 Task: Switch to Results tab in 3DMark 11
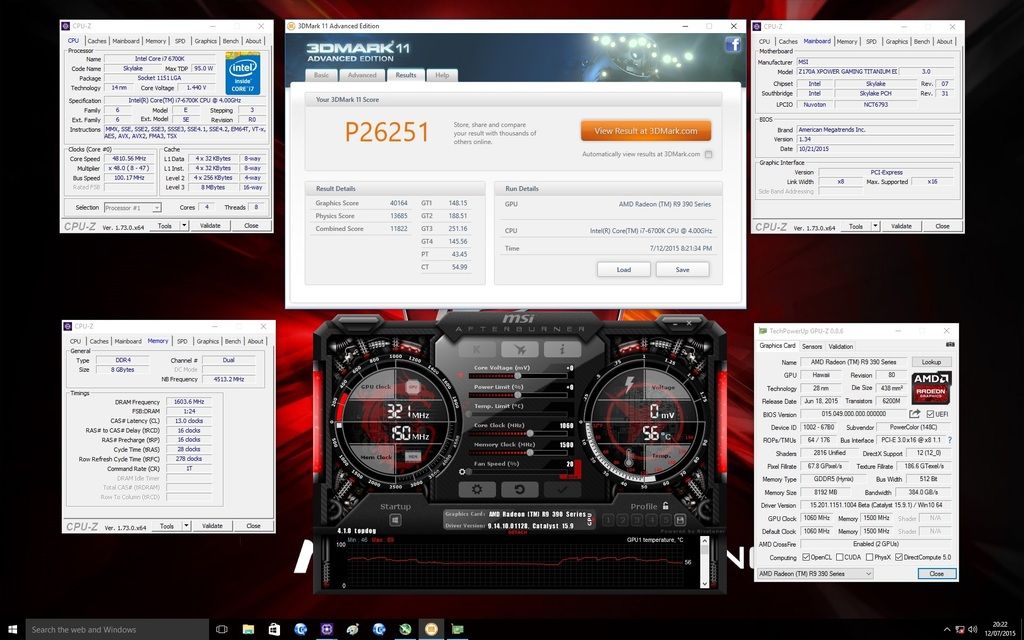coord(406,75)
